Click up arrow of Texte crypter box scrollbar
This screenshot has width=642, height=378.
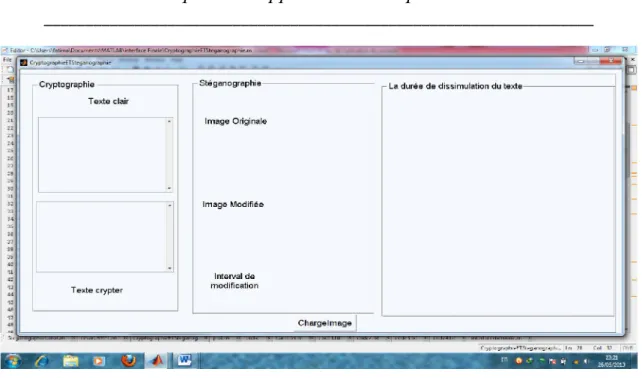(170, 206)
